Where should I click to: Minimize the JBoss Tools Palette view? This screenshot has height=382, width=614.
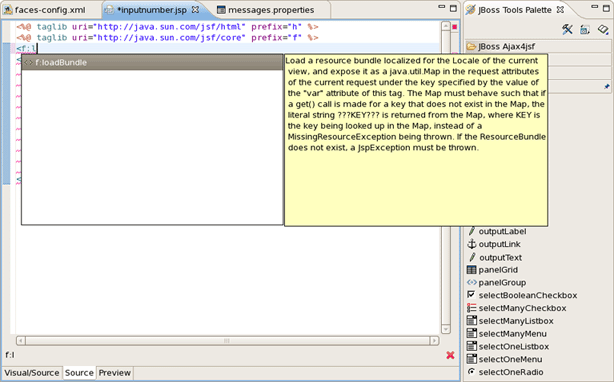click(595, 7)
